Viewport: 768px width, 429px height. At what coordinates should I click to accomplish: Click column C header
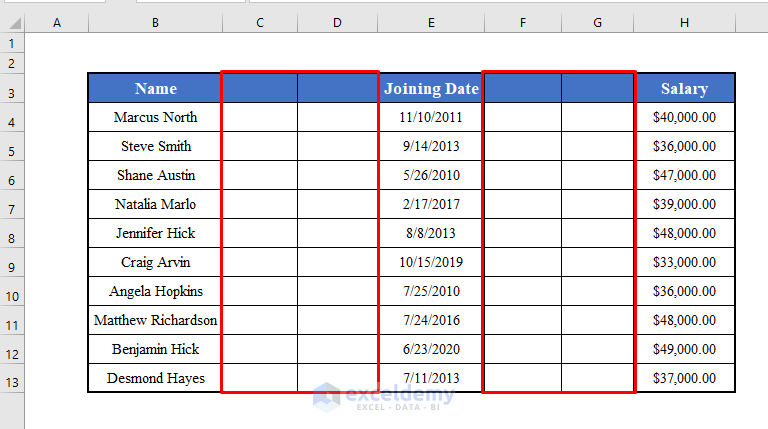[x=259, y=23]
